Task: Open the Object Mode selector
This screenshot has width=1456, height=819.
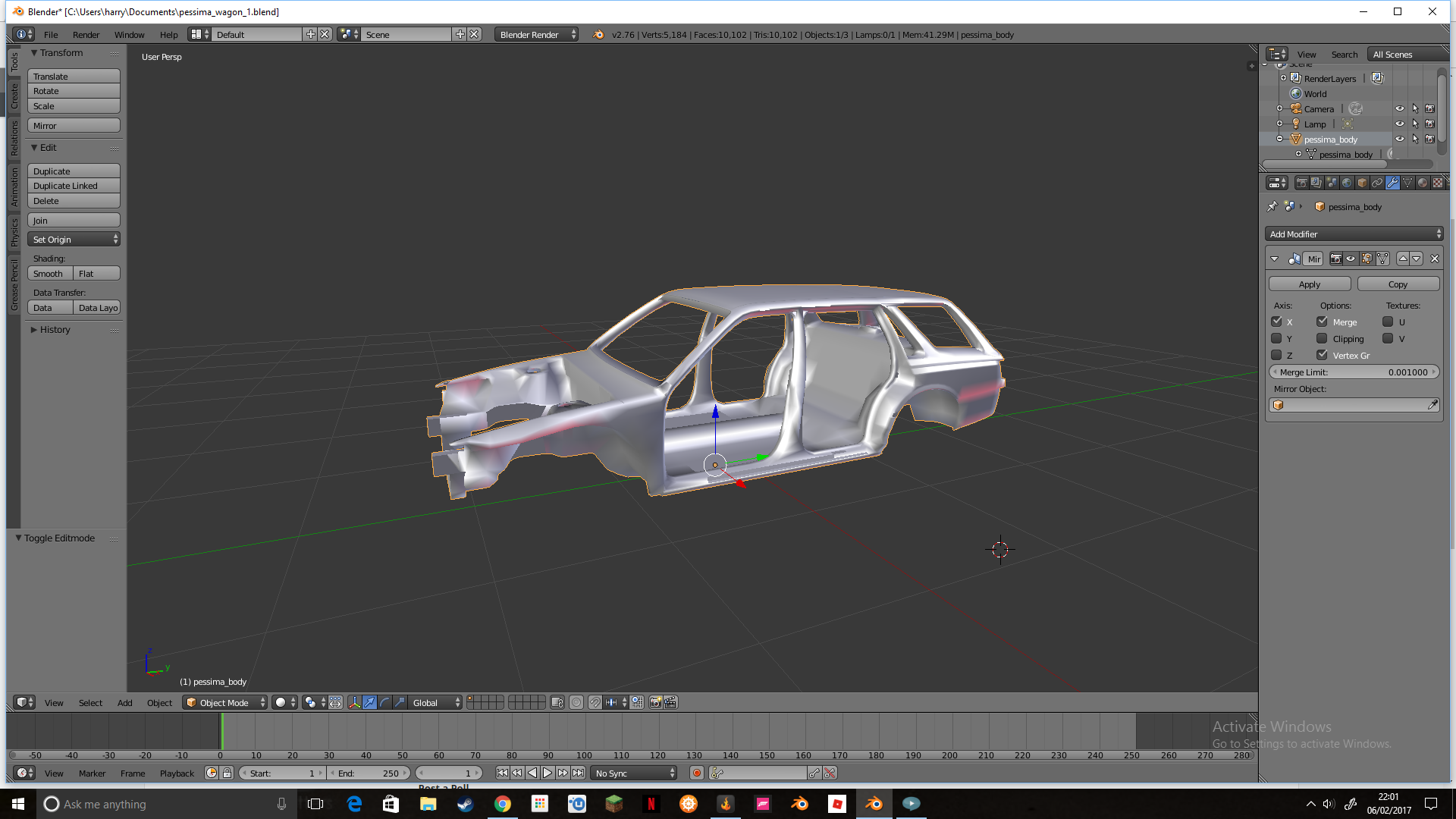Action: (225, 703)
